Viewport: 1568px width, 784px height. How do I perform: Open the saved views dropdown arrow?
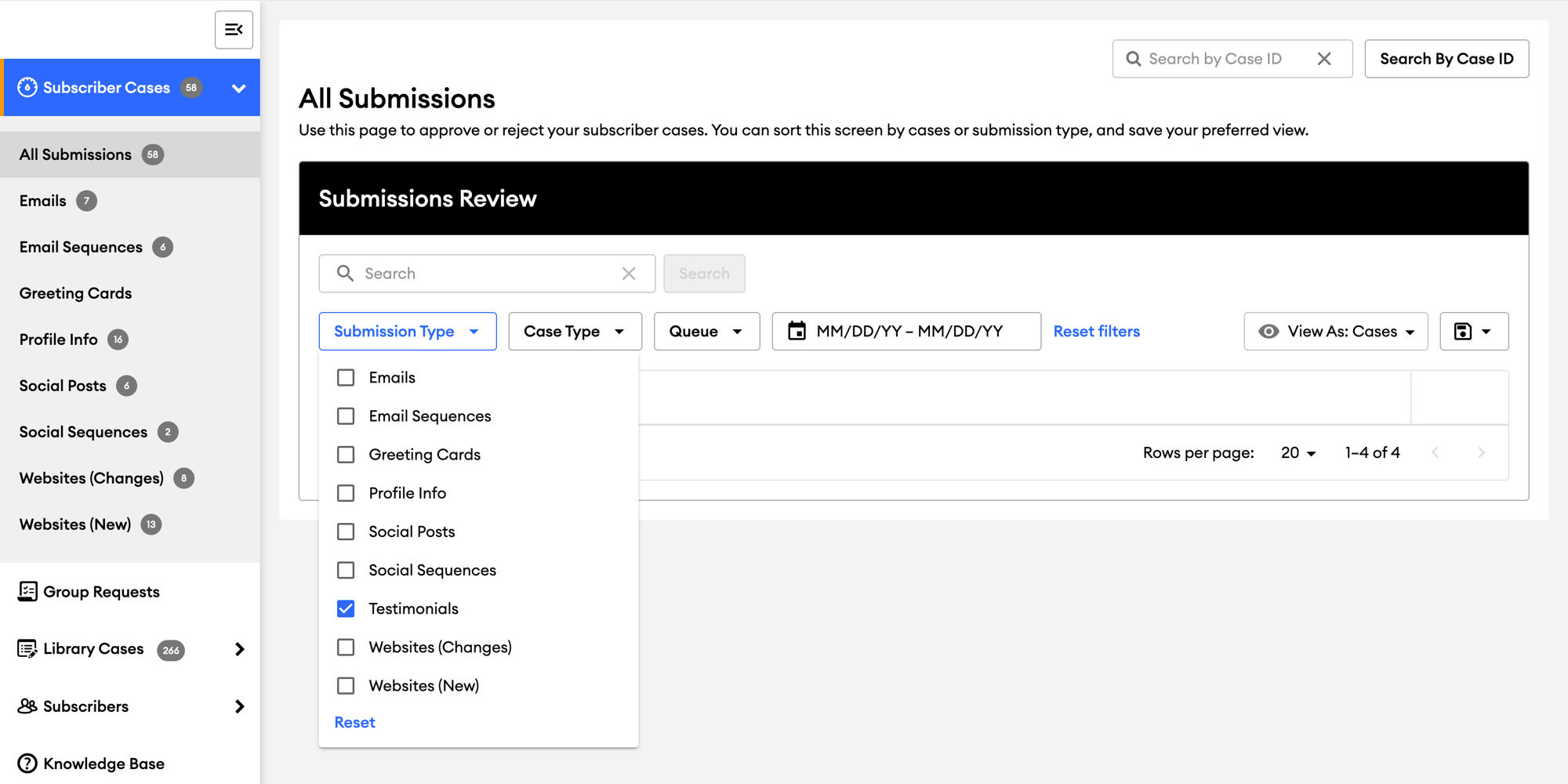(1486, 332)
